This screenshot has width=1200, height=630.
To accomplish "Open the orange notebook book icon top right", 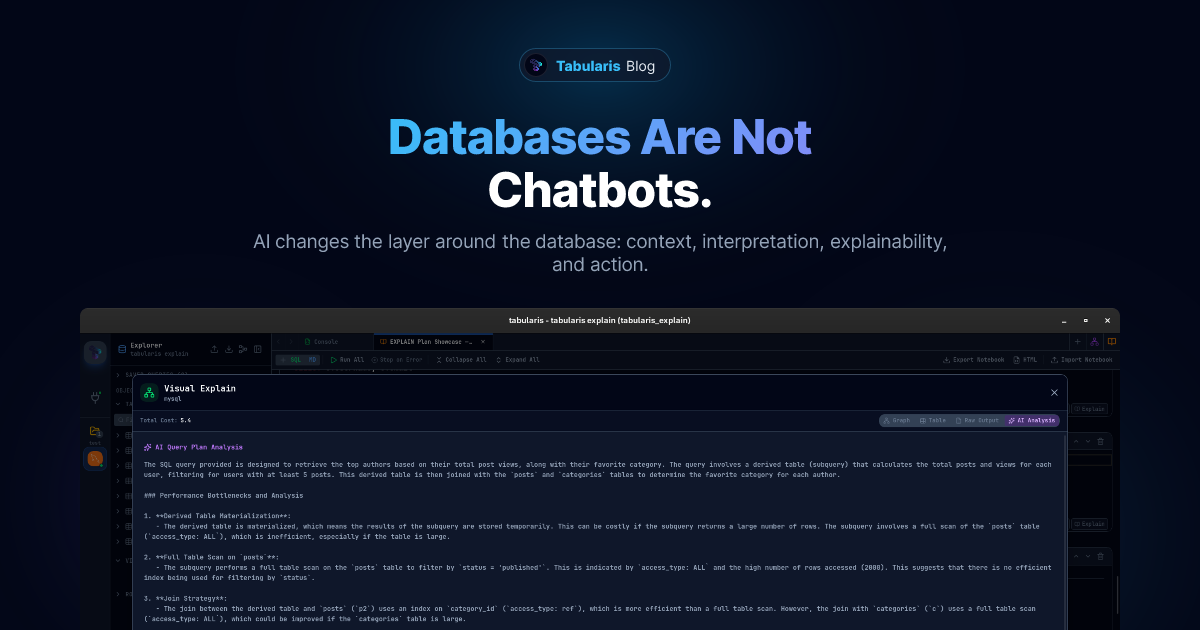I will (1111, 341).
